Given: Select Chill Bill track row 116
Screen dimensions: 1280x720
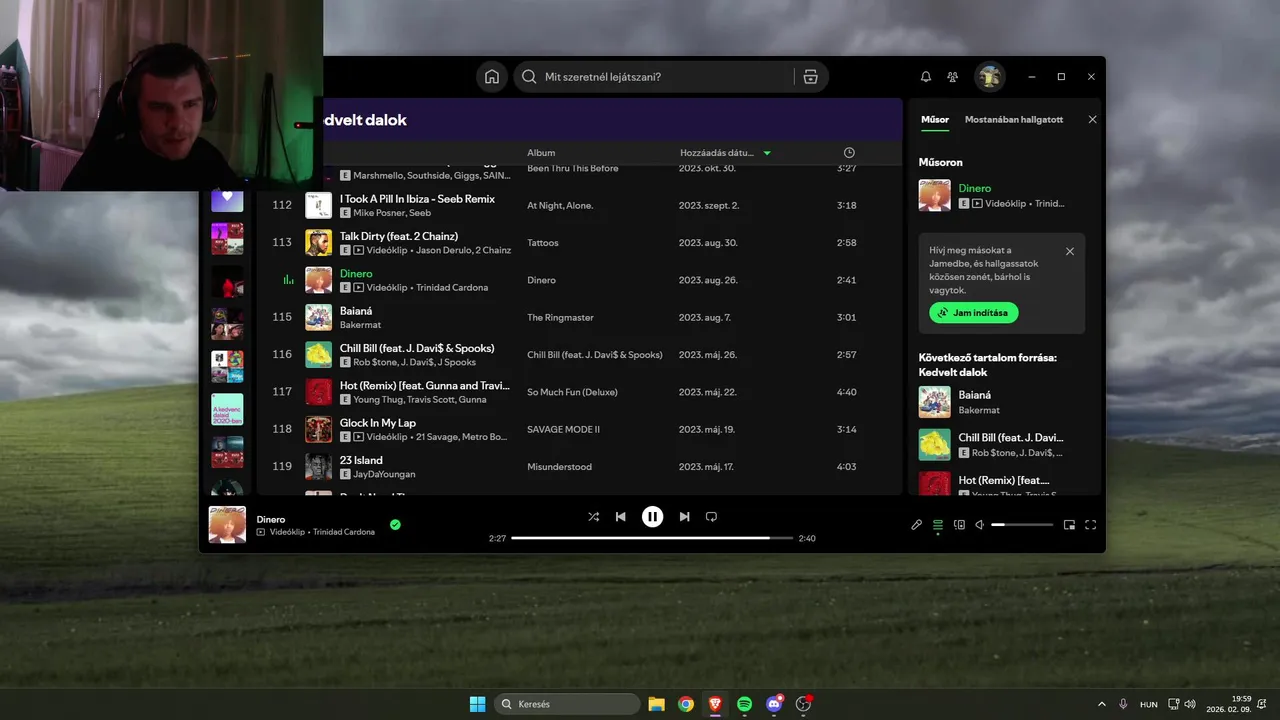Looking at the screenshot, I should pyautogui.click(x=578, y=354).
